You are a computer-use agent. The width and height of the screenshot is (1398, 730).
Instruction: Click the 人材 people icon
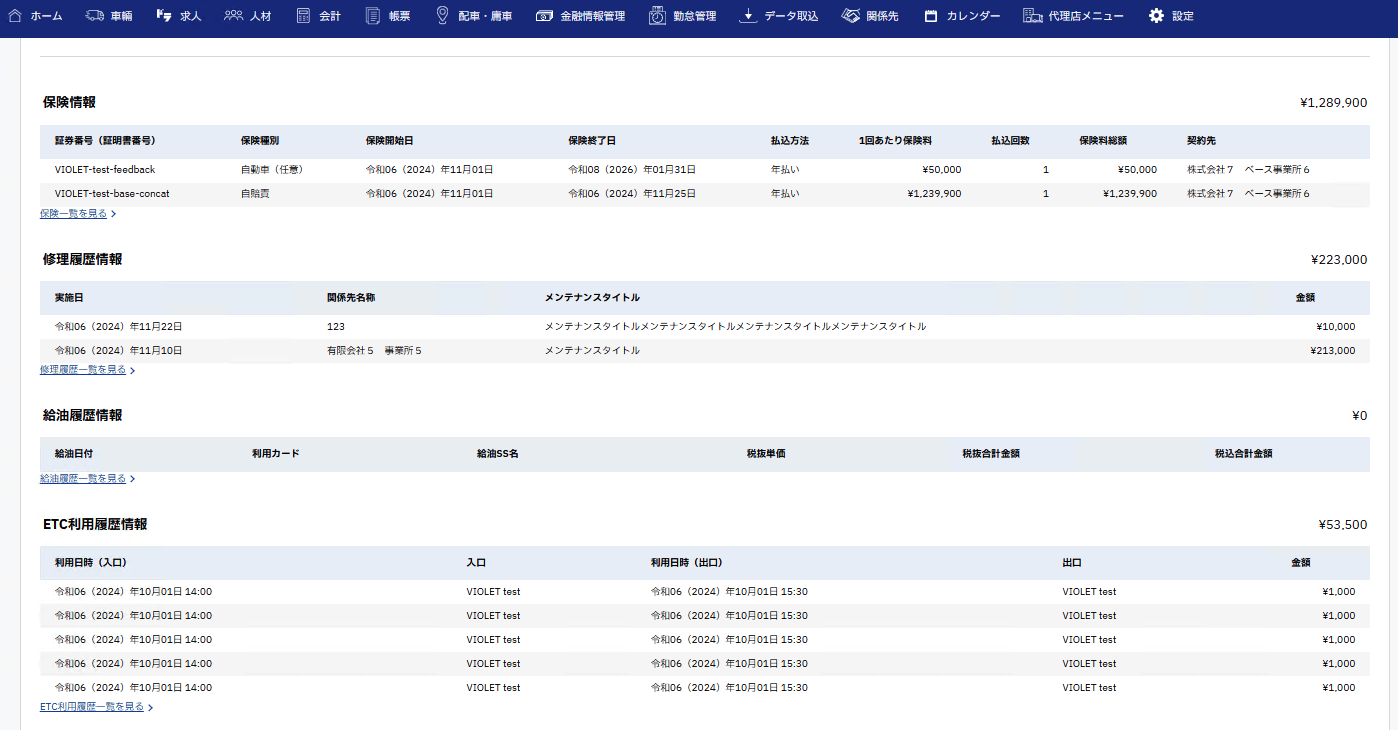233,16
